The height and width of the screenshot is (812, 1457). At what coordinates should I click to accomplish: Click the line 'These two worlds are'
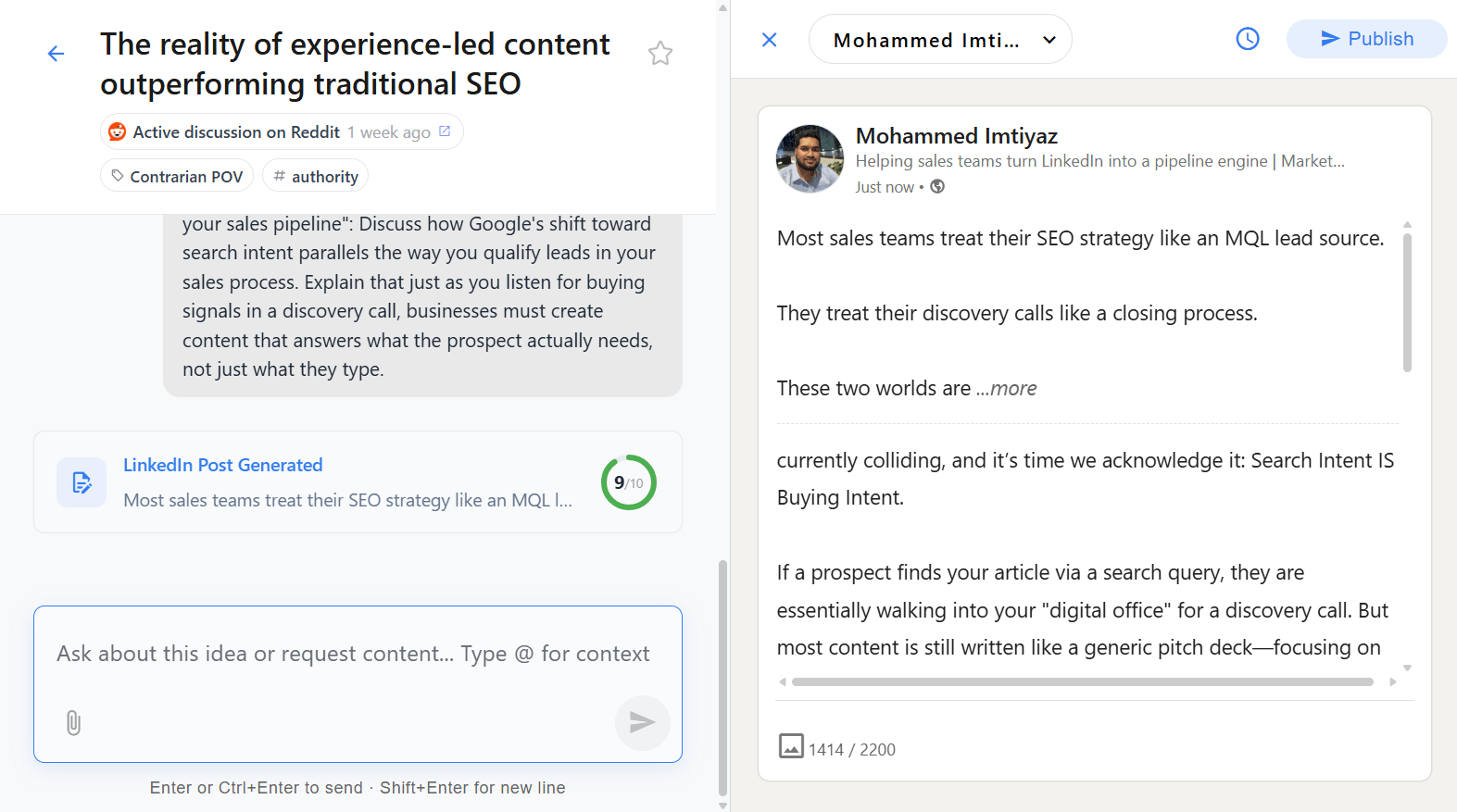coord(873,388)
